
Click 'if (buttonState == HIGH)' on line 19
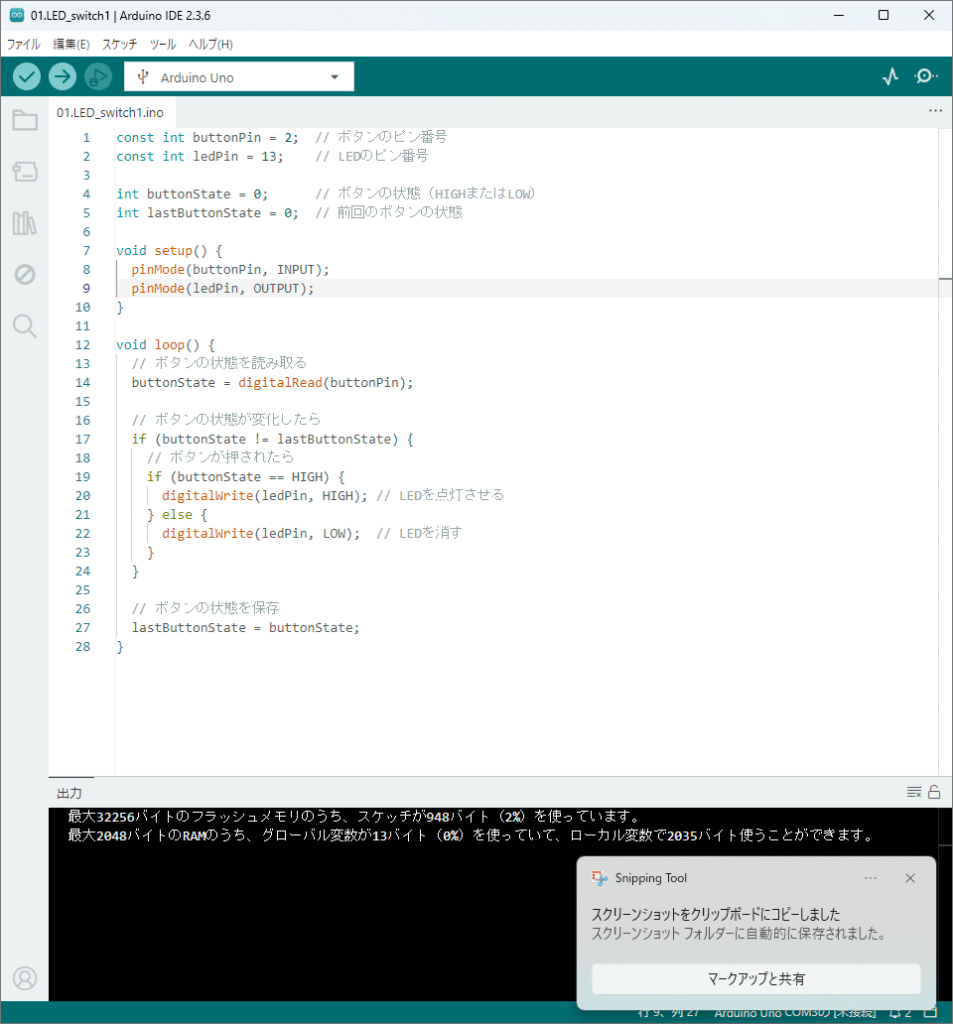click(x=238, y=477)
